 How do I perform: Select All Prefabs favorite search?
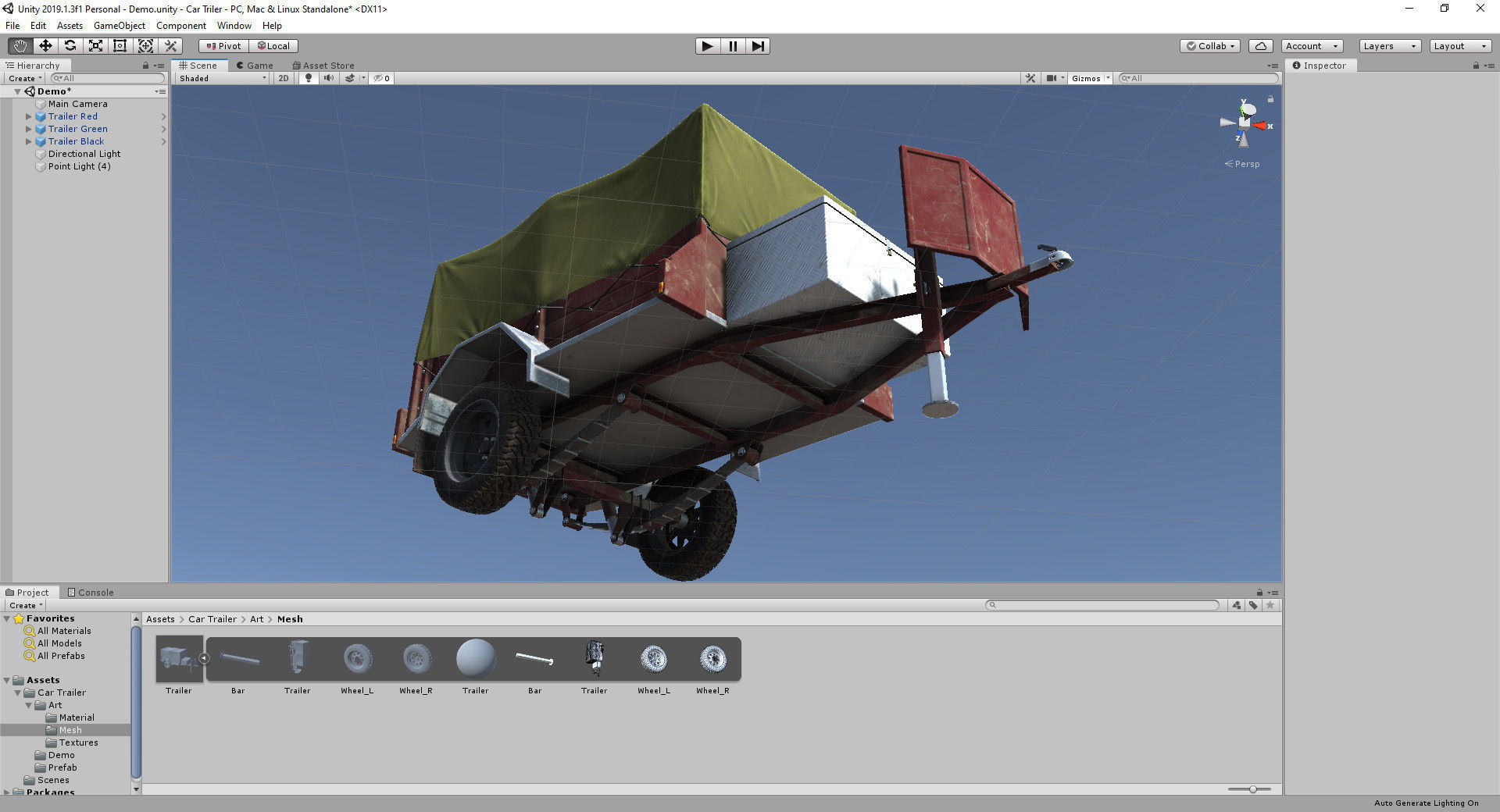point(61,656)
